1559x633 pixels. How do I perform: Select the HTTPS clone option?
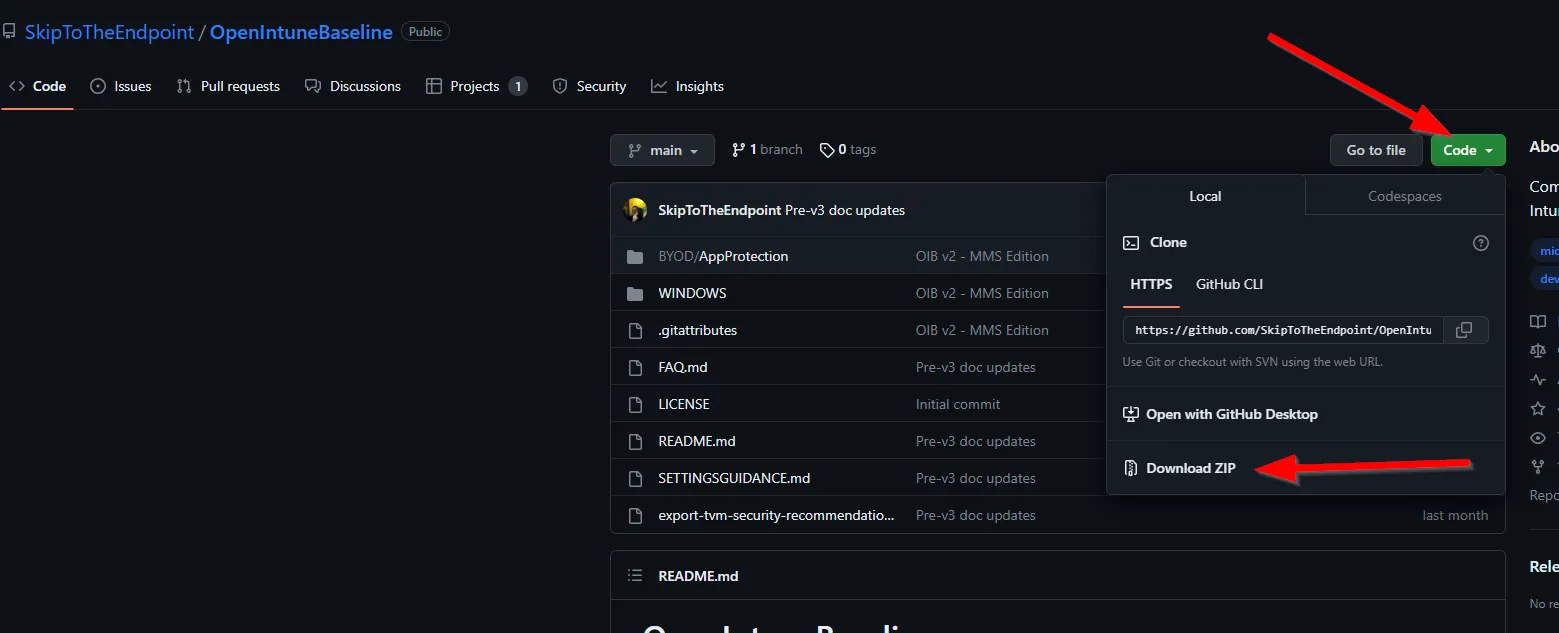(1151, 284)
